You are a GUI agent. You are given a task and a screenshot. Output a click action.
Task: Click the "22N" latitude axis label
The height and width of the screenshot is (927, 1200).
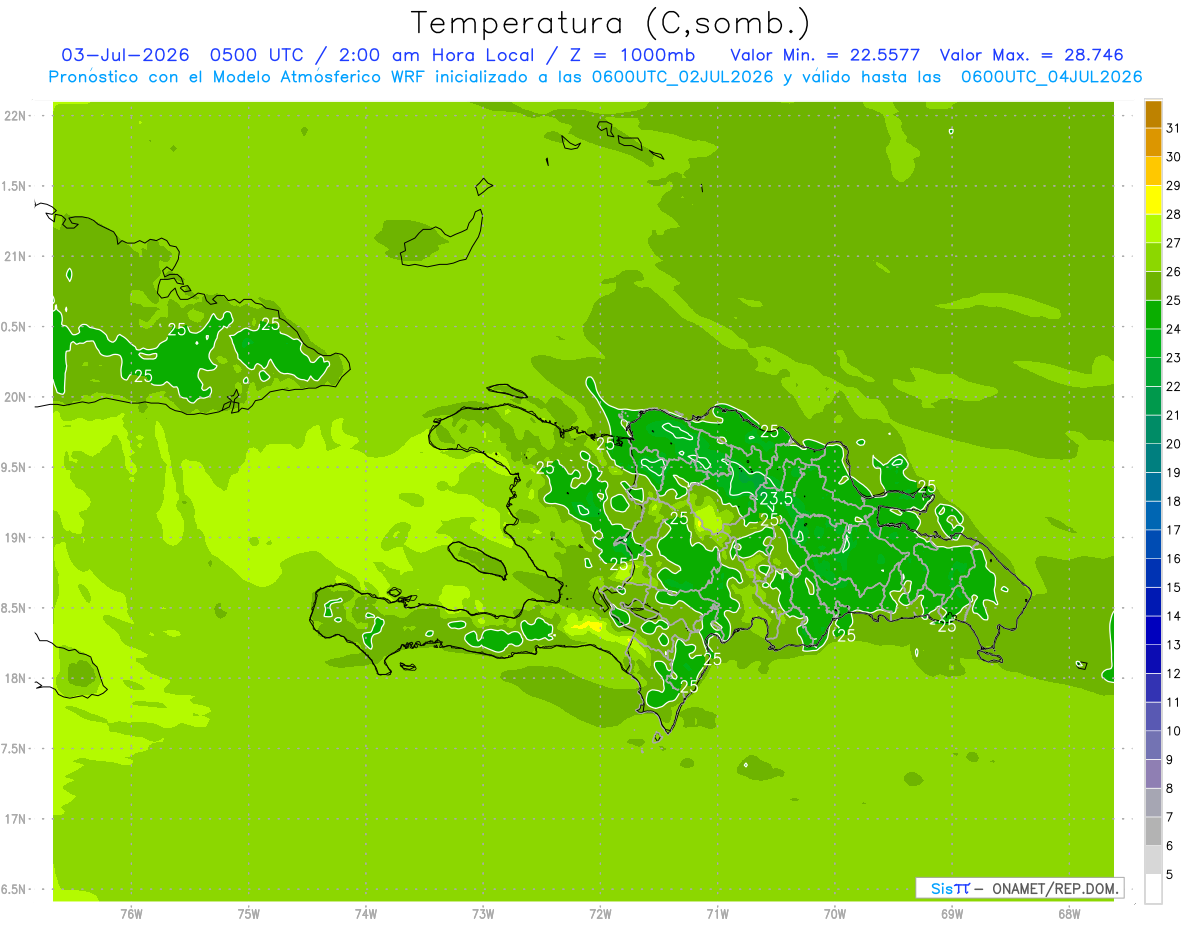tap(16, 116)
